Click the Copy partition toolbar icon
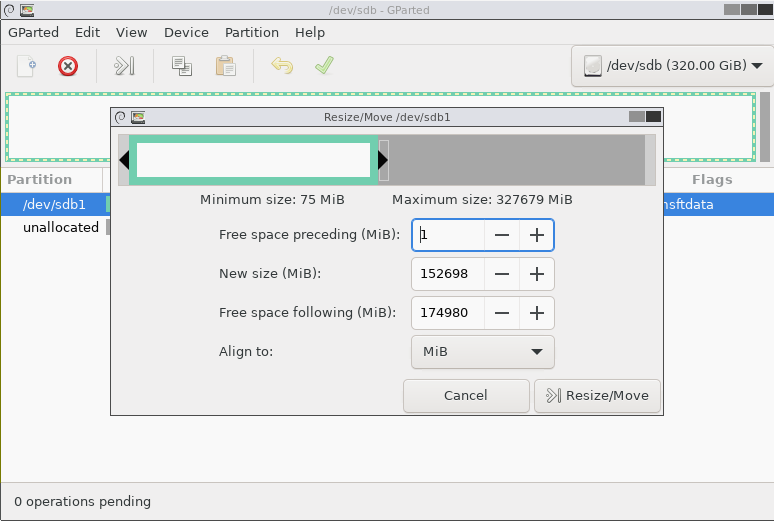 (182, 66)
